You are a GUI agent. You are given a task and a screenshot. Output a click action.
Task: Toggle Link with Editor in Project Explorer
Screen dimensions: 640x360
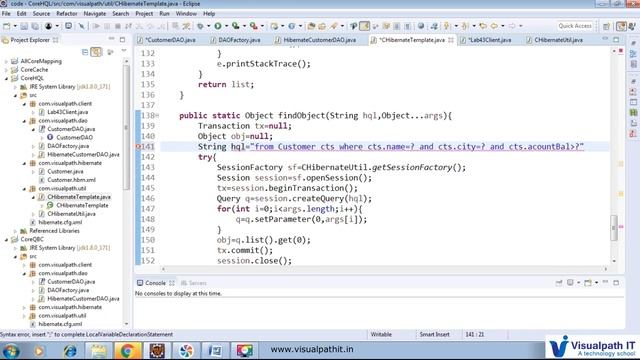pos(96,52)
